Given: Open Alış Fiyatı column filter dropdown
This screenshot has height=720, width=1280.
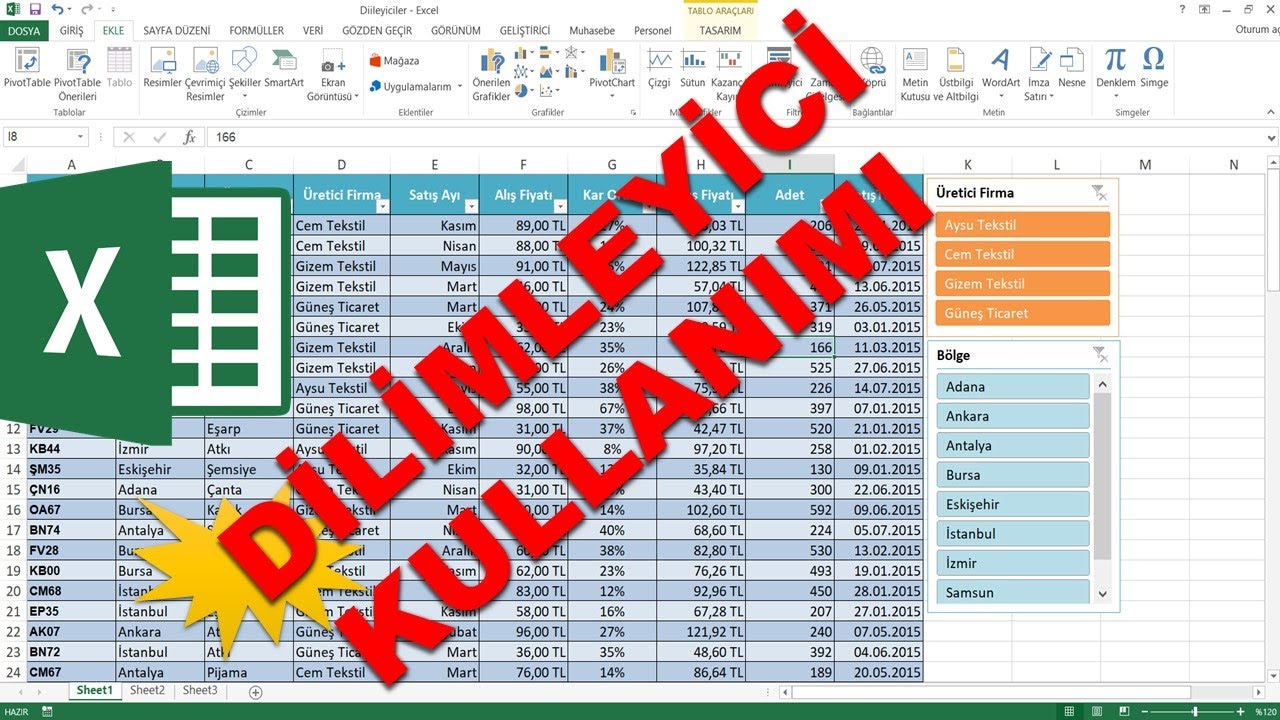Looking at the screenshot, I should pos(559,206).
